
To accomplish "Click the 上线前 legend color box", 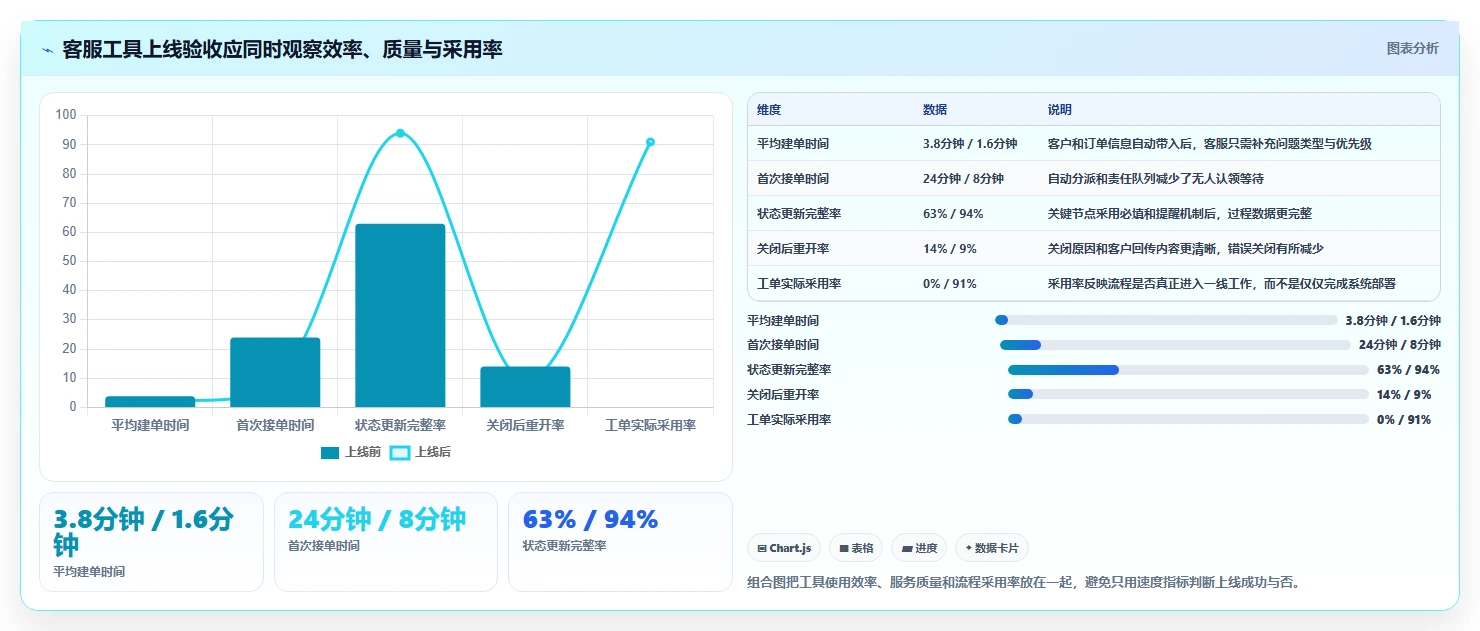I will tap(330, 453).
